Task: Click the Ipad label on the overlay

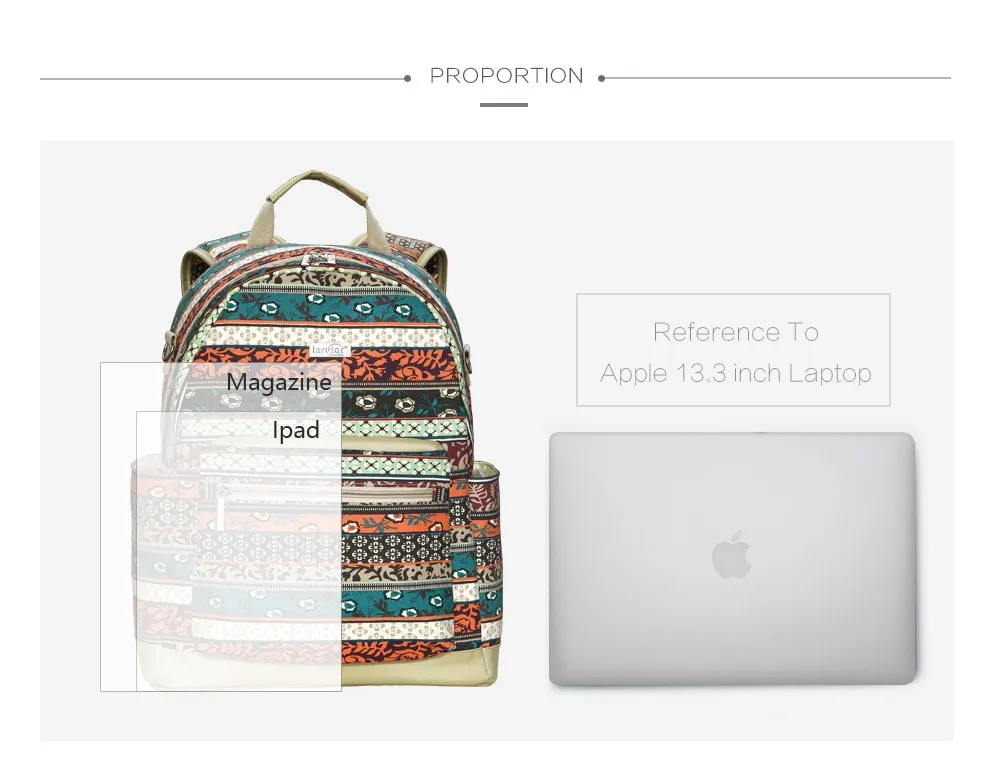Action: pyautogui.click(x=295, y=430)
